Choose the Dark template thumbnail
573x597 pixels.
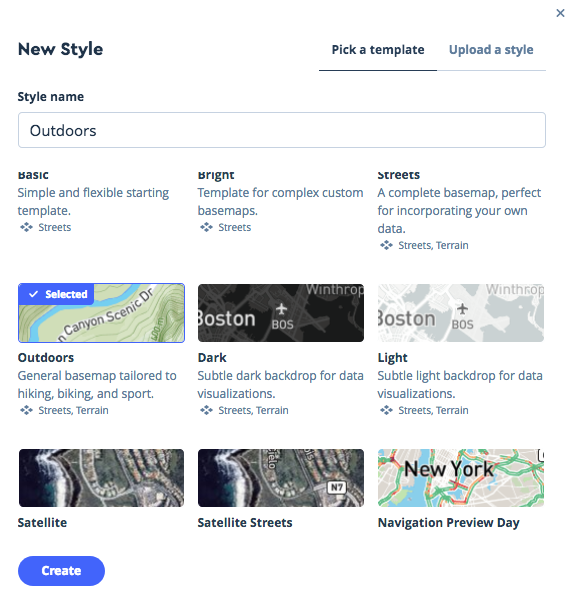(x=281, y=313)
